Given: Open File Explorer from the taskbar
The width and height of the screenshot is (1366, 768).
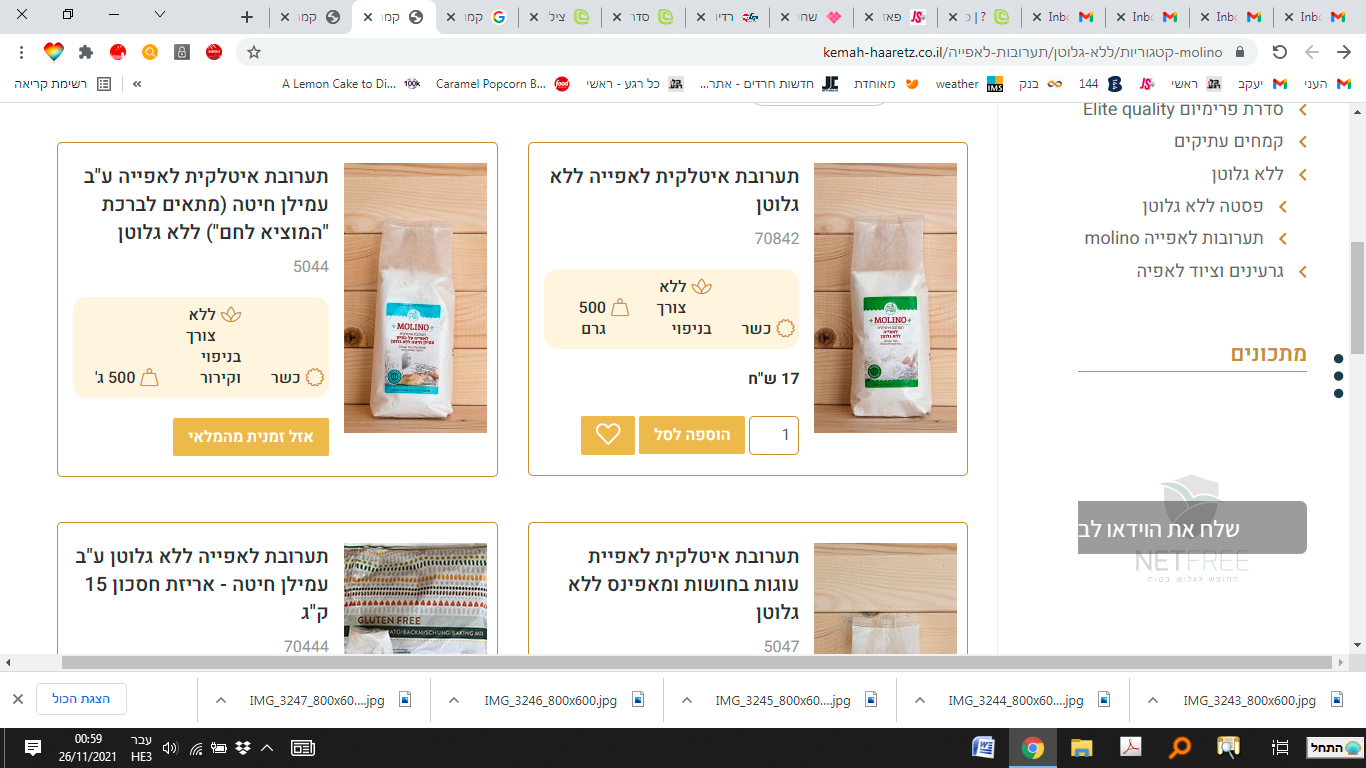Looking at the screenshot, I should coord(1082,748).
